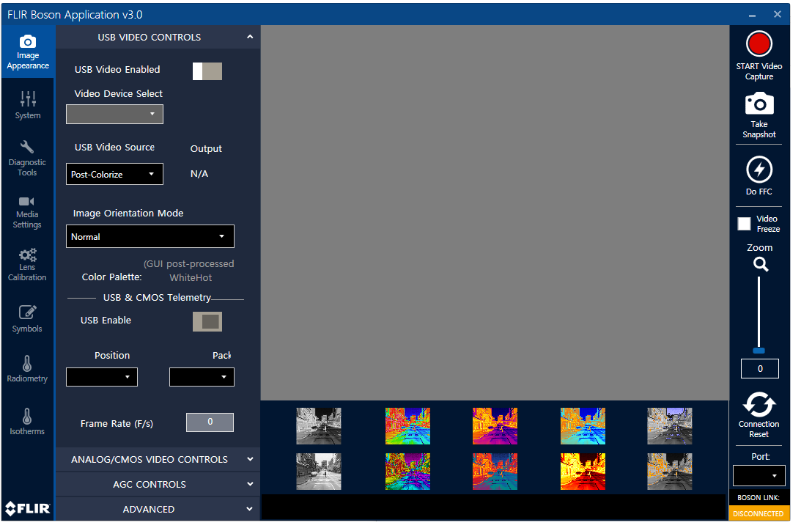
Task: Click the gray video preview area
Action: click(495, 213)
